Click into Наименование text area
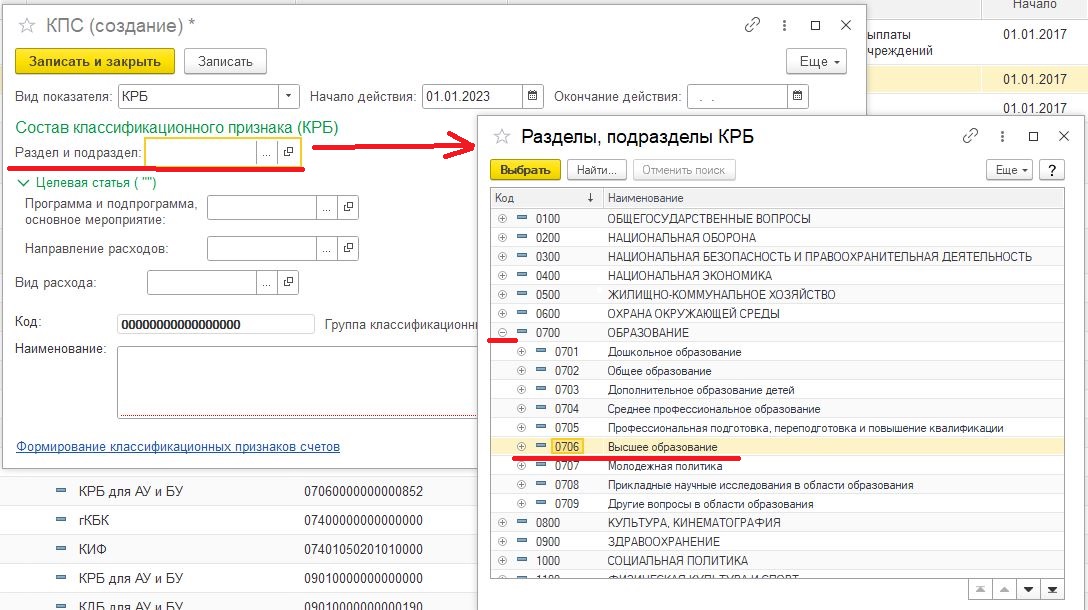Image resolution: width=1088 pixels, height=610 pixels. point(297,382)
